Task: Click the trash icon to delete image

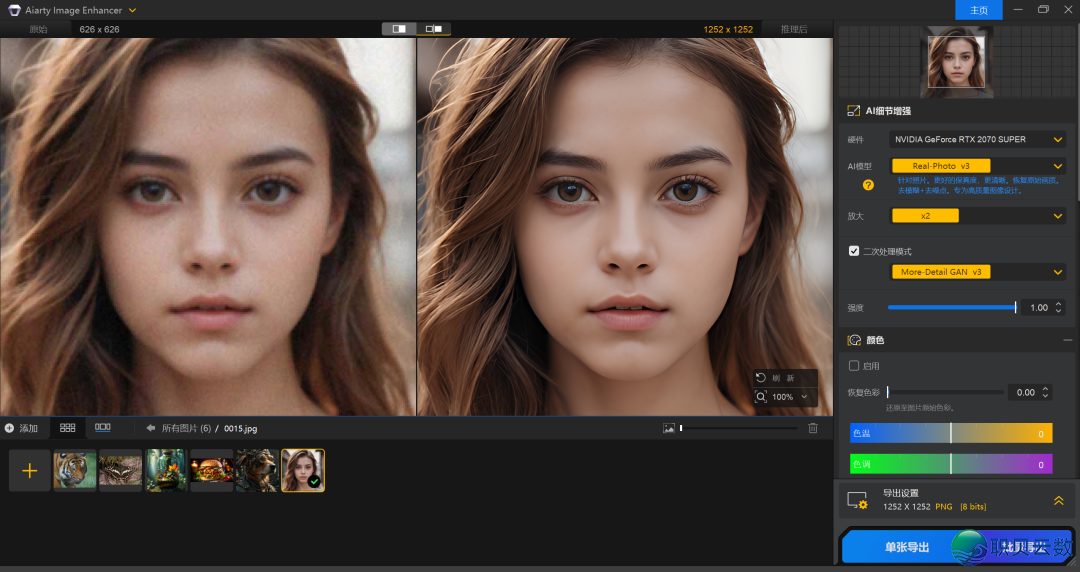Action: pos(813,428)
